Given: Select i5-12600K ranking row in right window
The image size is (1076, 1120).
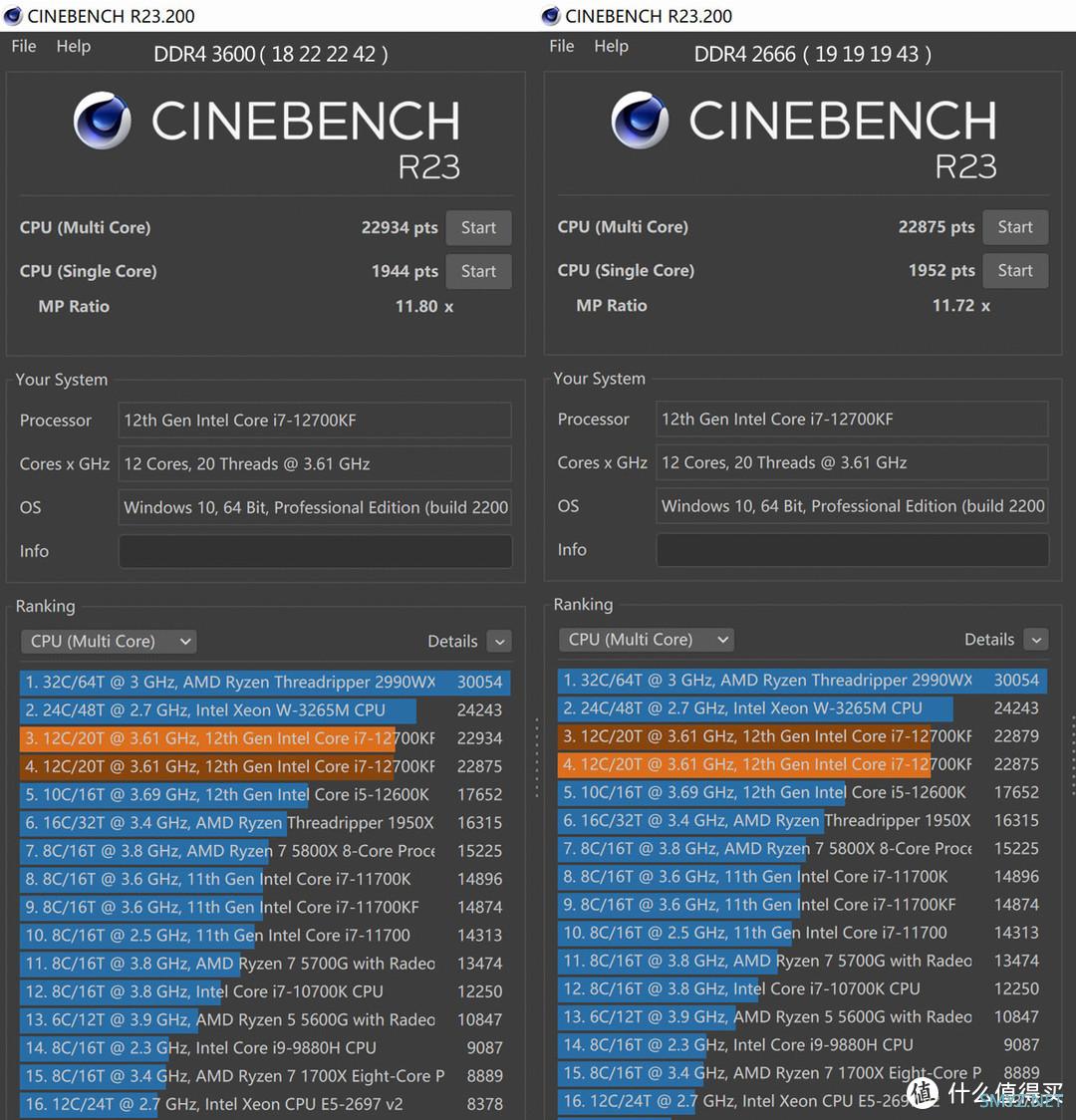Looking at the screenshot, I should (x=803, y=792).
